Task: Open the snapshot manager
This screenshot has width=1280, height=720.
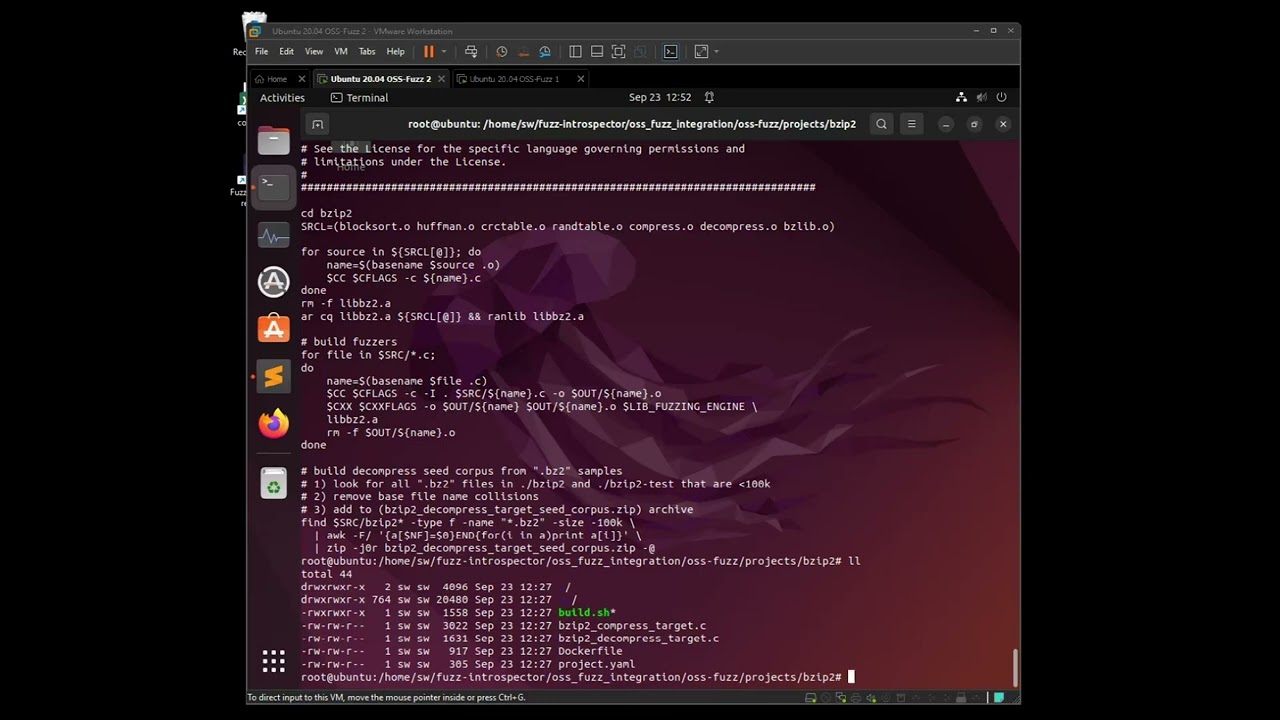Action: click(x=545, y=51)
